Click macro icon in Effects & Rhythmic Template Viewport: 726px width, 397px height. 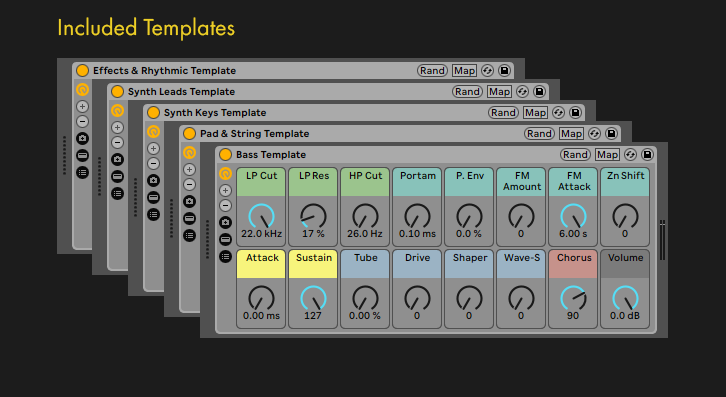click(82, 89)
